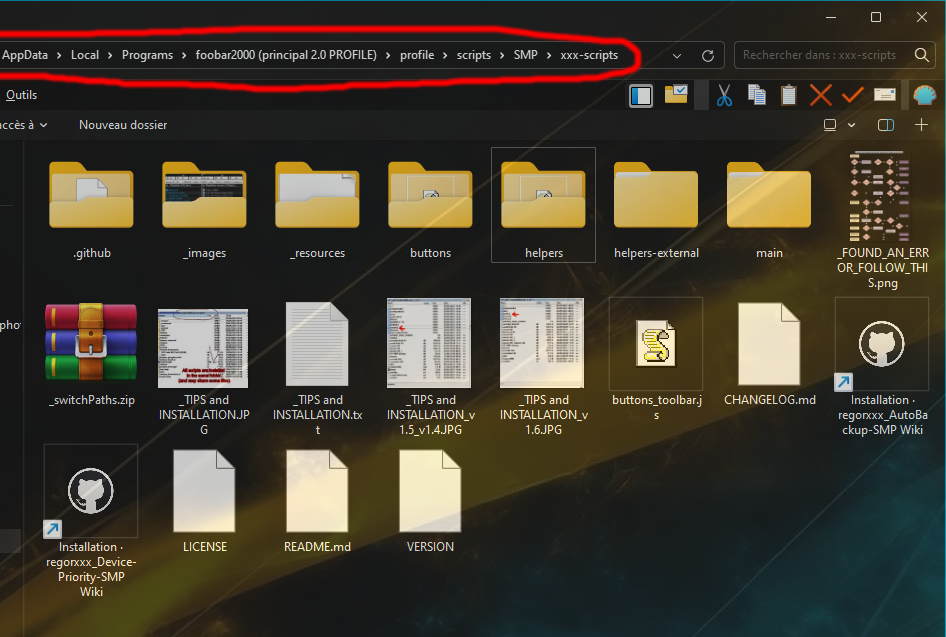
Task: Select Installation regorxxx_Device-Priority-SMP Wiki shortcut
Action: click(91, 522)
